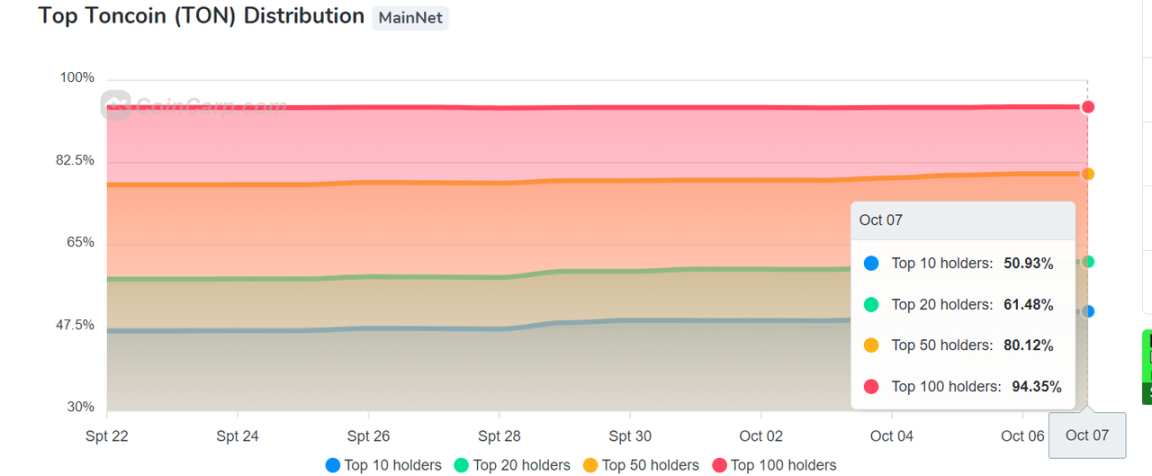Click the Top Toncoin (TON) Distribution title

point(201,17)
